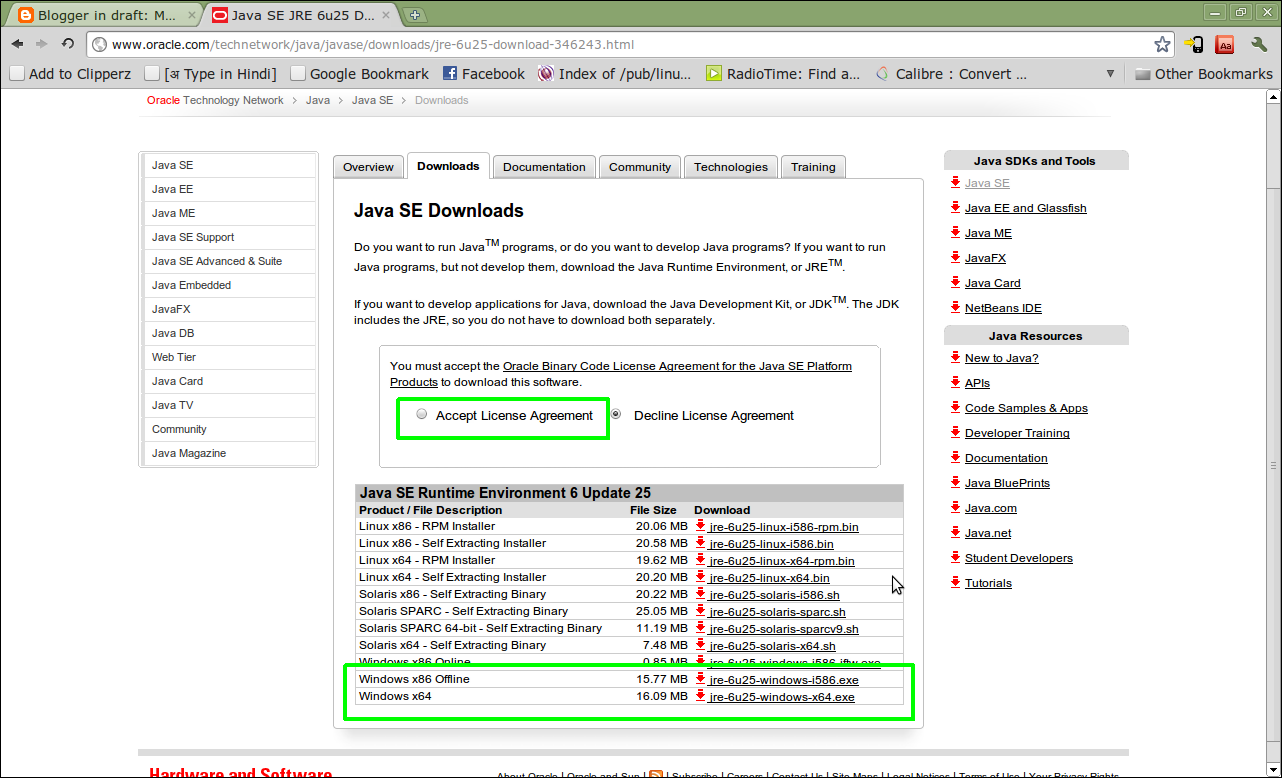Click the RadioTime bookmark icon

coord(714,73)
